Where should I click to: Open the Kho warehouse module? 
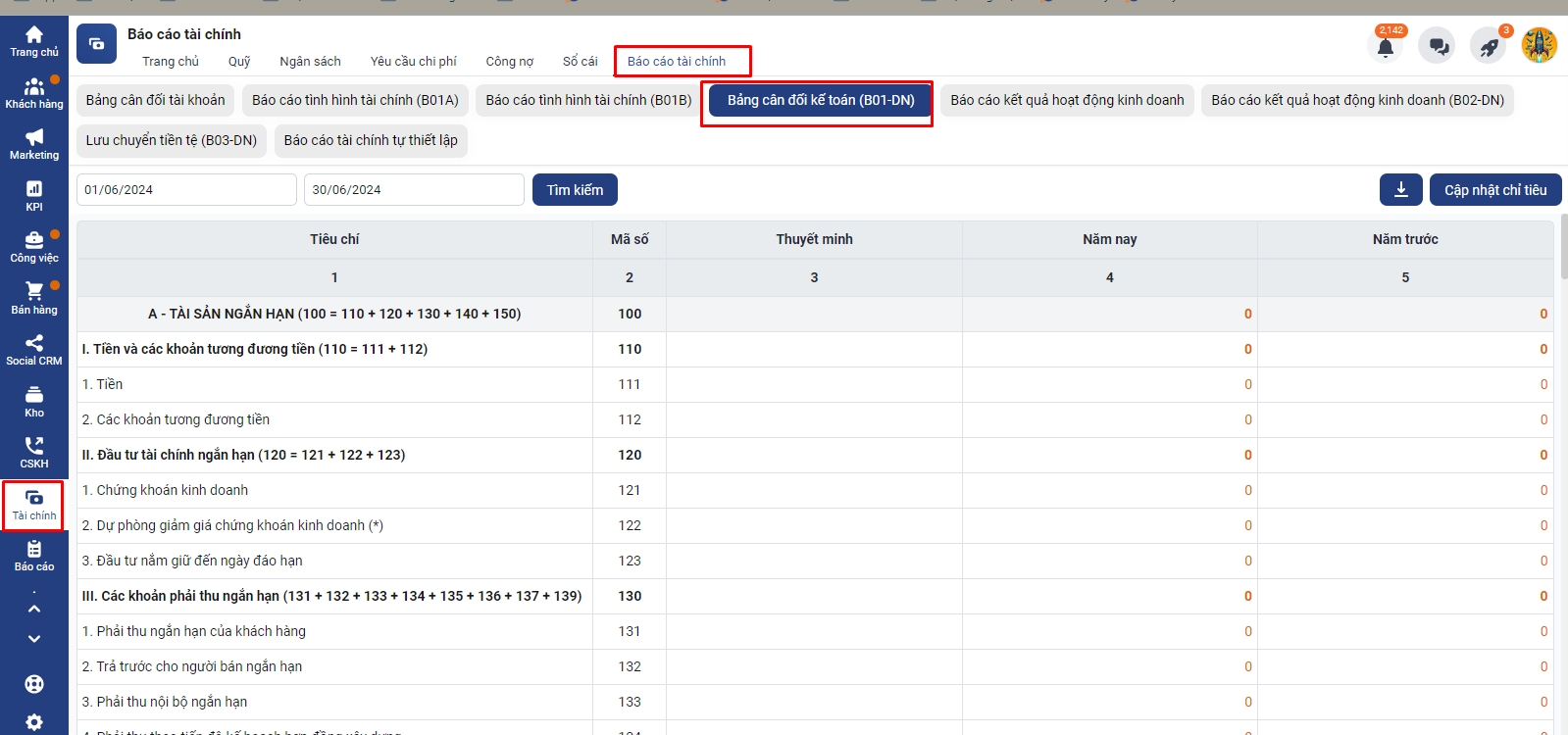(x=34, y=401)
